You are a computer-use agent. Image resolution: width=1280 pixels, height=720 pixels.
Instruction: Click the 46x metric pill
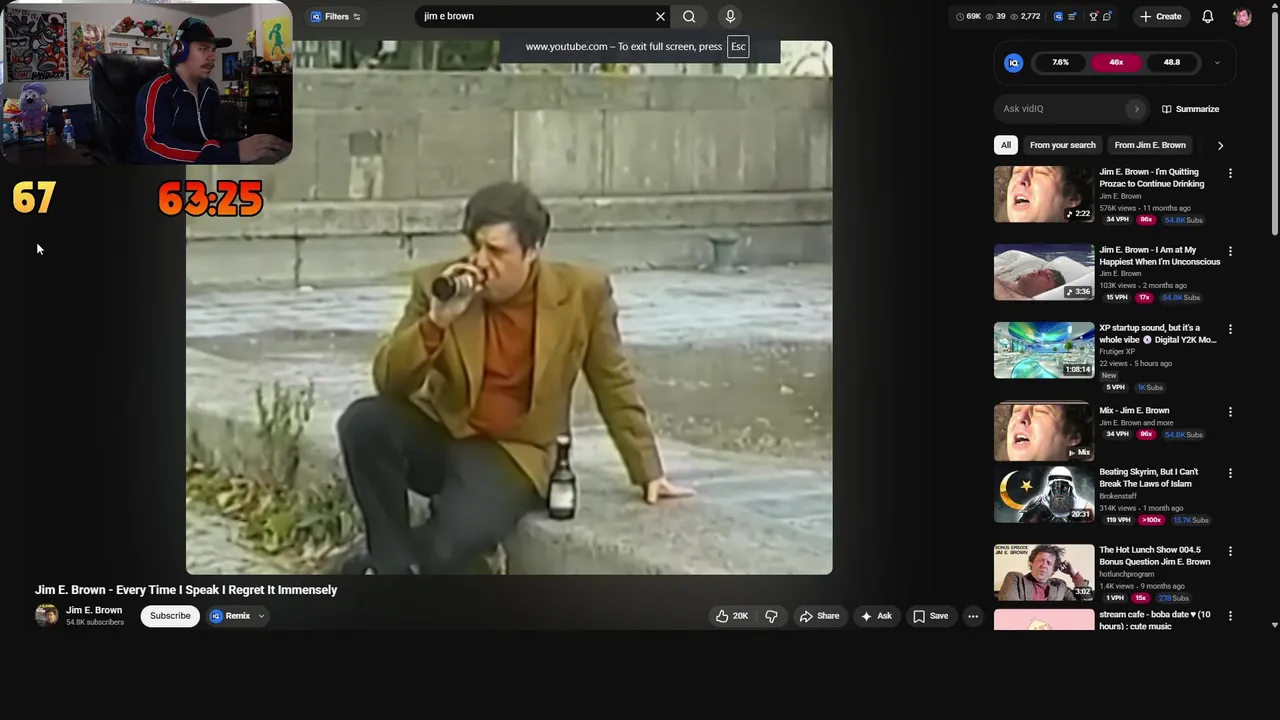(1116, 62)
